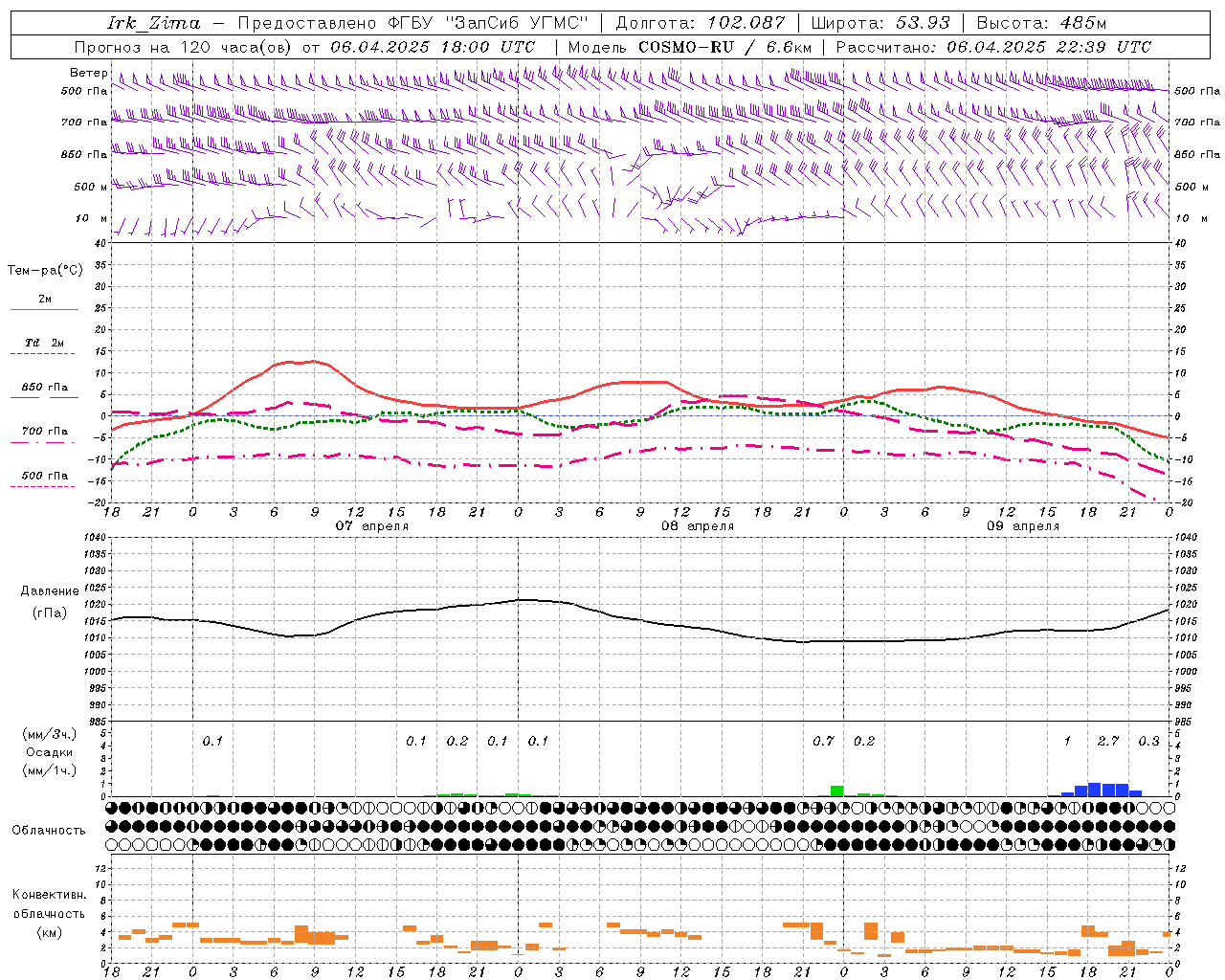The image size is (1225, 980).
Task: Click the "Облачность" cloudiness label
Action: 49,830
